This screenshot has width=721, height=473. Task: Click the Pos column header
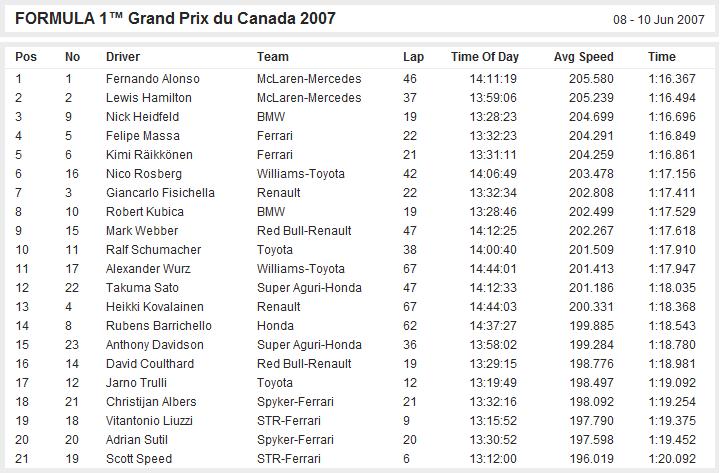pyautogui.click(x=26, y=57)
